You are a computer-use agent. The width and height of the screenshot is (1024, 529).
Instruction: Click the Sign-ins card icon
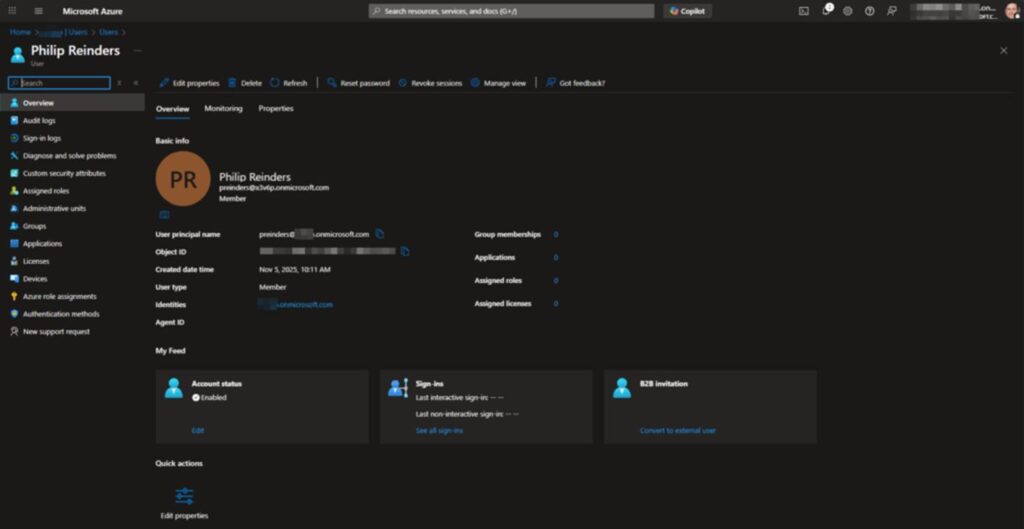point(398,388)
